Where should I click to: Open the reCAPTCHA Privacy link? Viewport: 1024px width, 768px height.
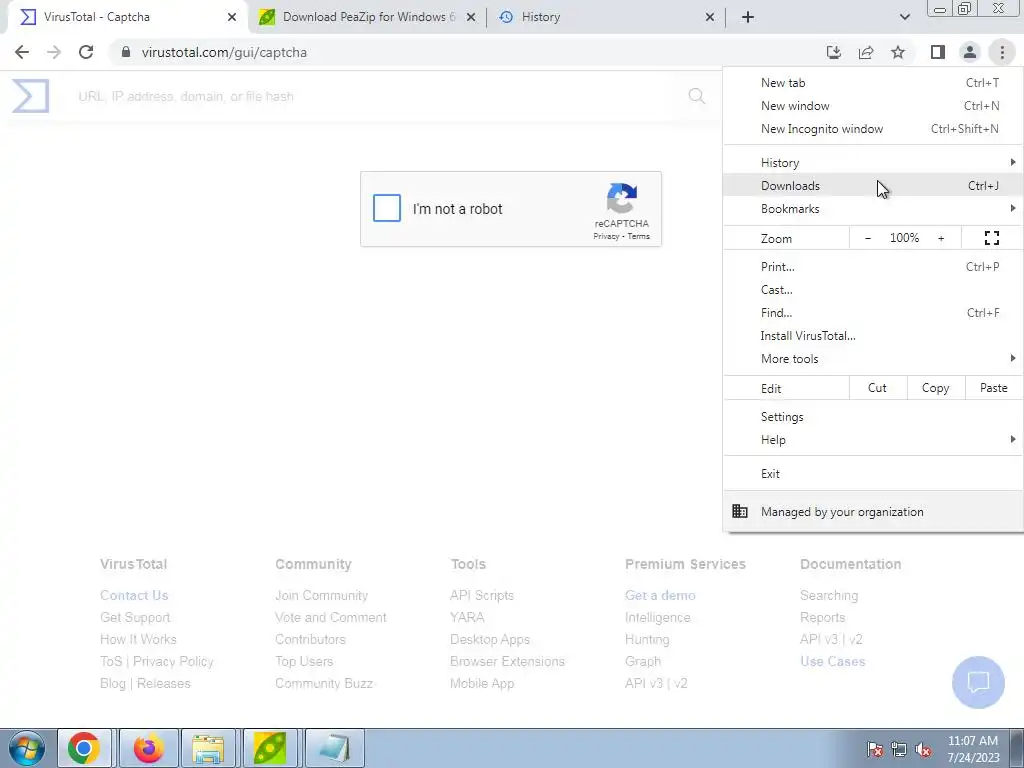pyautogui.click(x=606, y=236)
